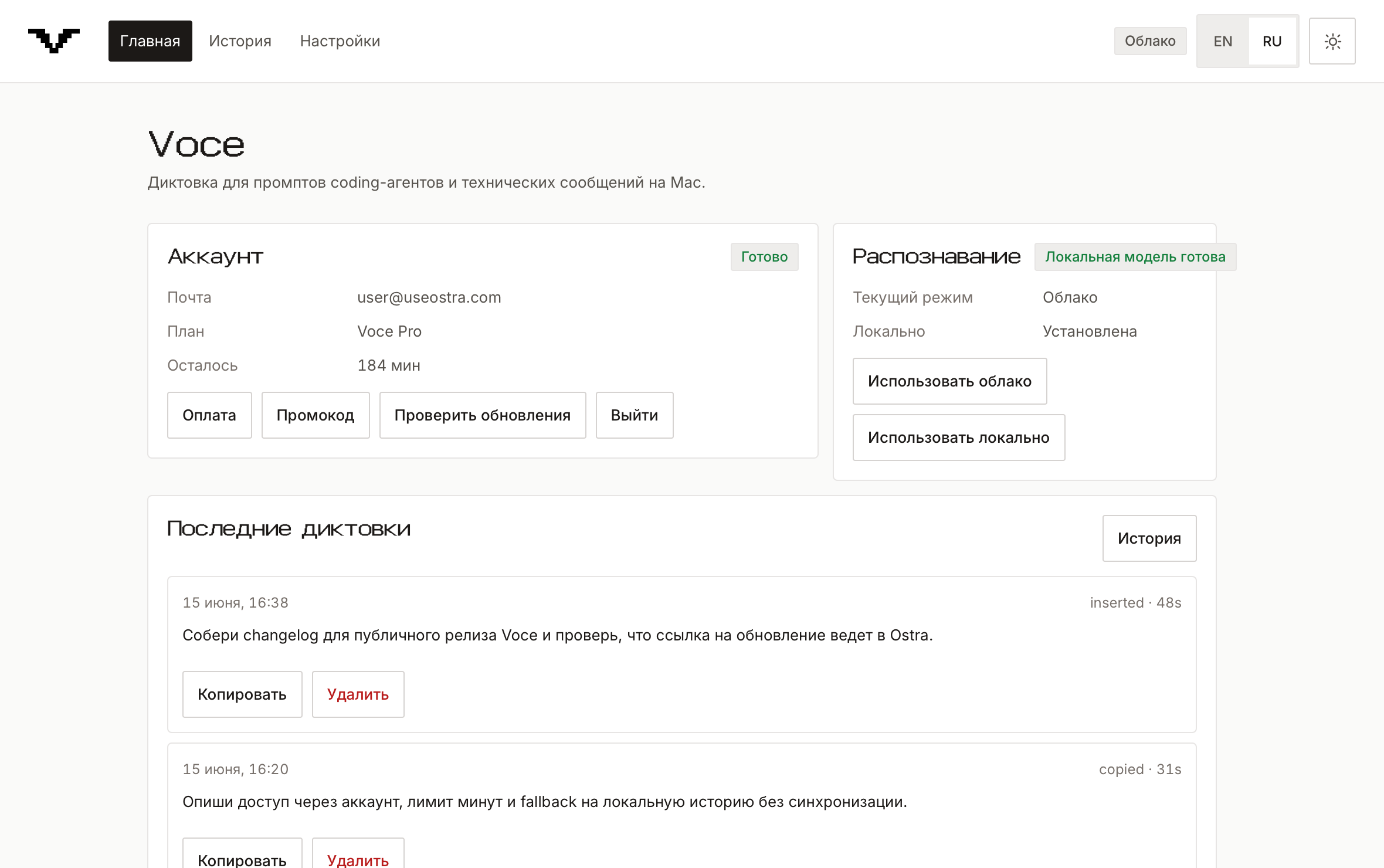Click the Voce bird logo icon
Image resolution: width=1384 pixels, height=868 pixels.
click(x=54, y=41)
